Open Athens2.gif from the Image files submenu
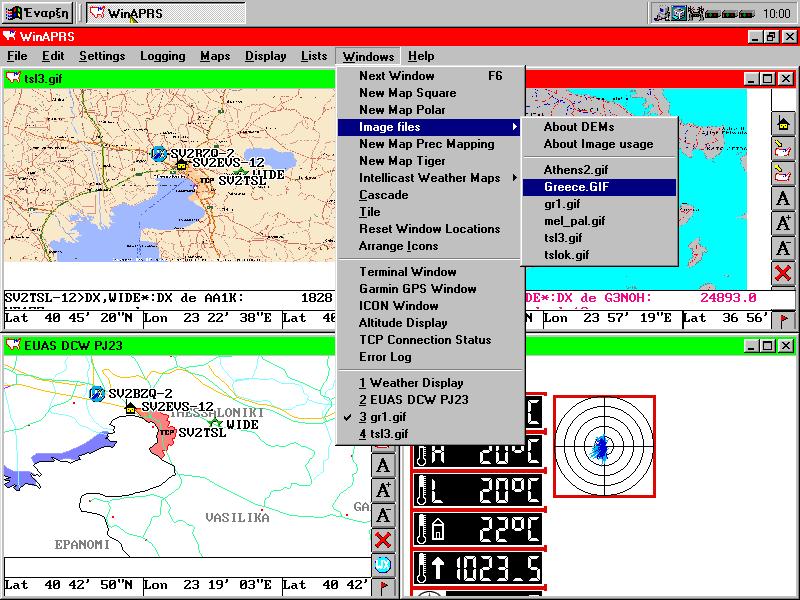The height and width of the screenshot is (600, 800). tap(599, 169)
